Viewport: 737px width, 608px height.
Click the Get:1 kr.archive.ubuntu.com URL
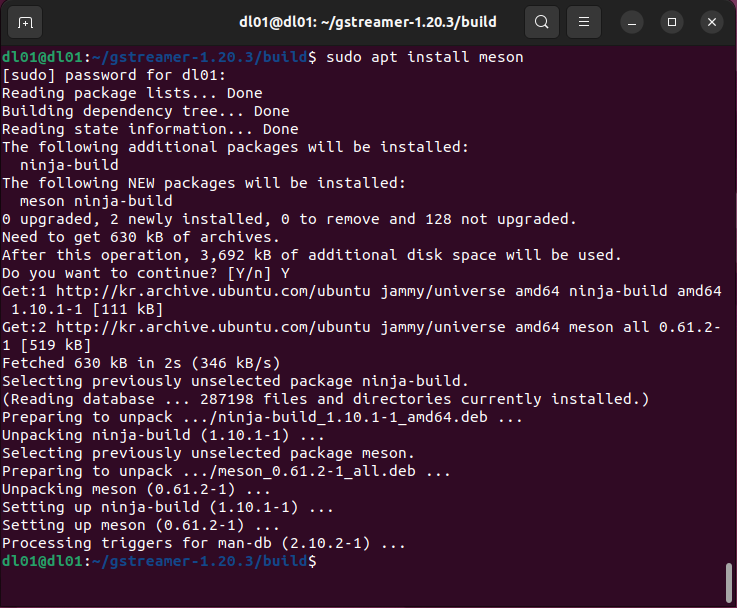pyautogui.click(x=213, y=291)
